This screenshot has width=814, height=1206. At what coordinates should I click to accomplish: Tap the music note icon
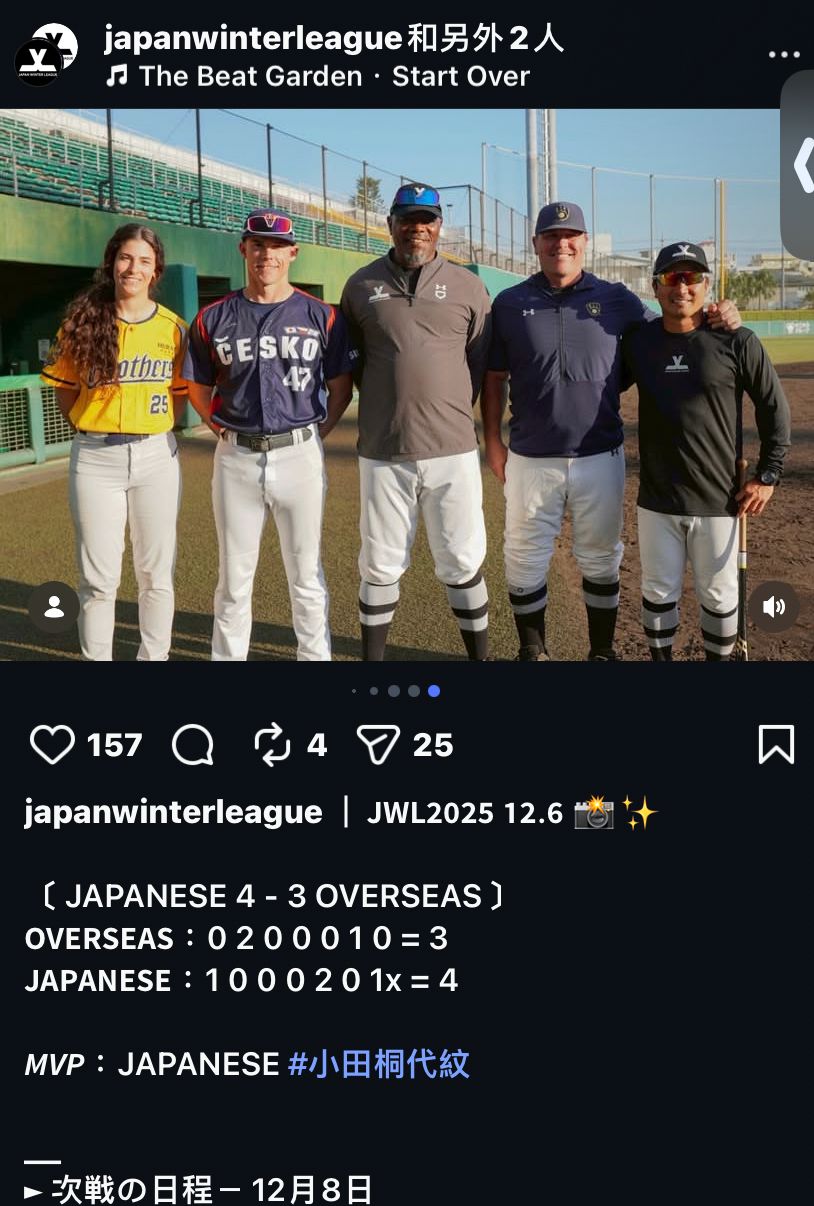point(117,76)
